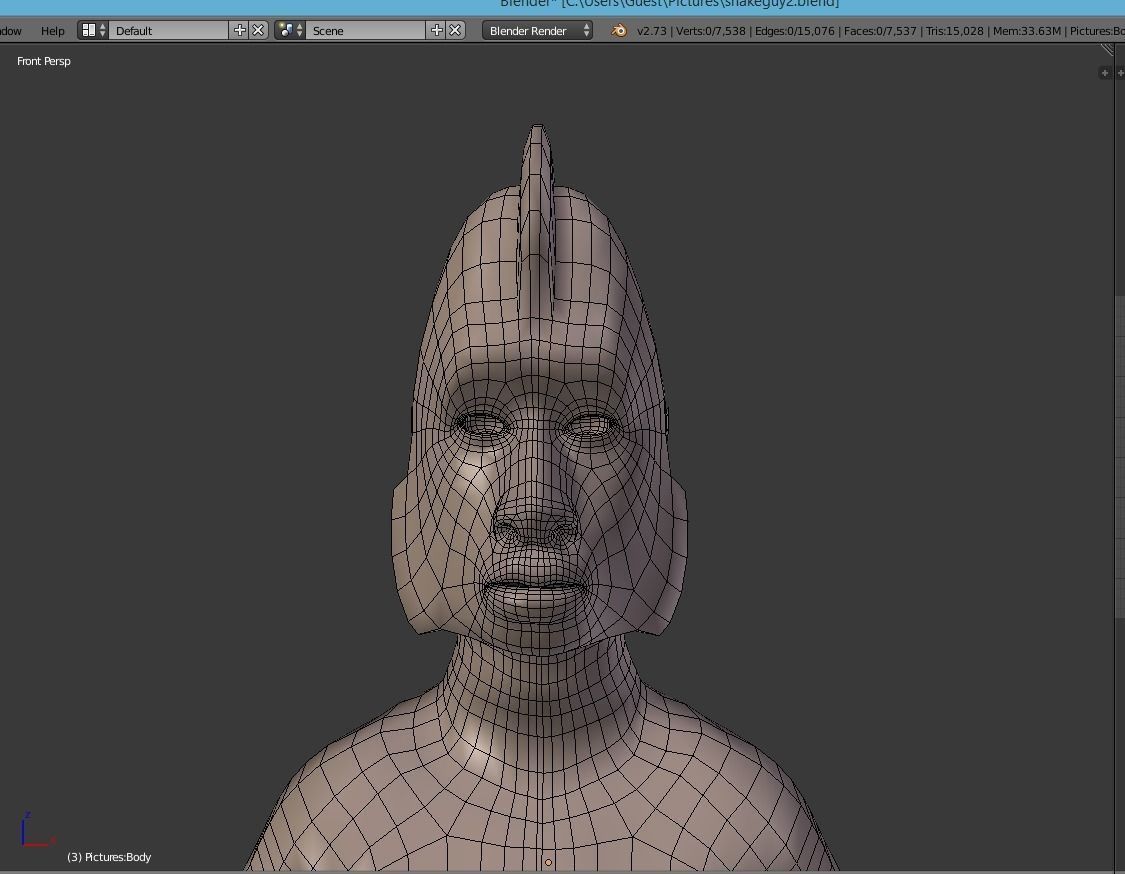Click the Scene name field
The width and height of the screenshot is (1125, 874).
[x=366, y=30]
